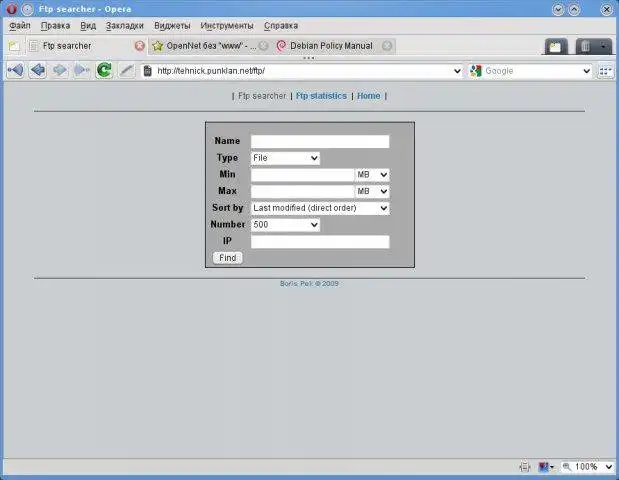Viewport: 619px width, 480px height.
Task: Open the Home link
Action: [369, 96]
